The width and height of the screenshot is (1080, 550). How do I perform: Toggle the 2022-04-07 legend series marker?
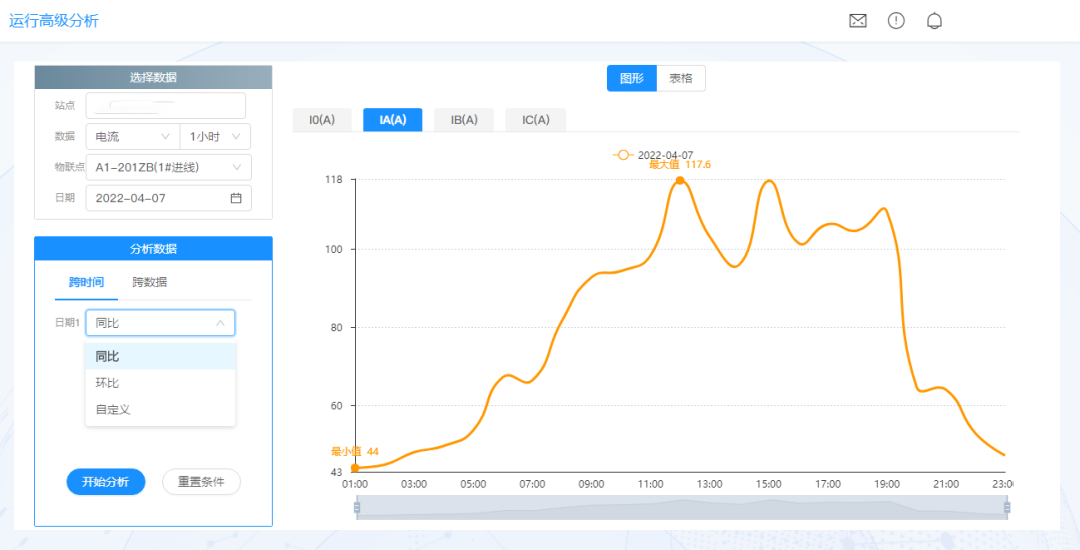[x=623, y=155]
